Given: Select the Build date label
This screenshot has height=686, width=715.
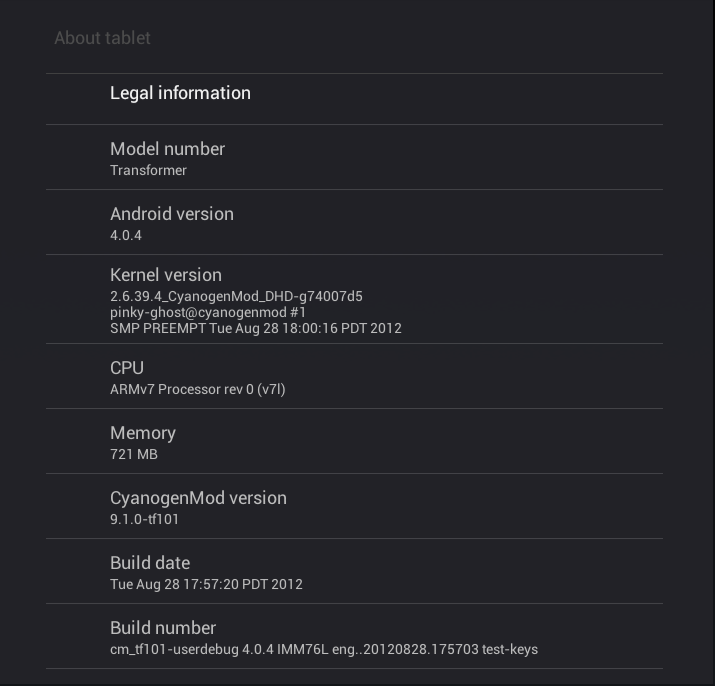Looking at the screenshot, I should click(x=150, y=563).
